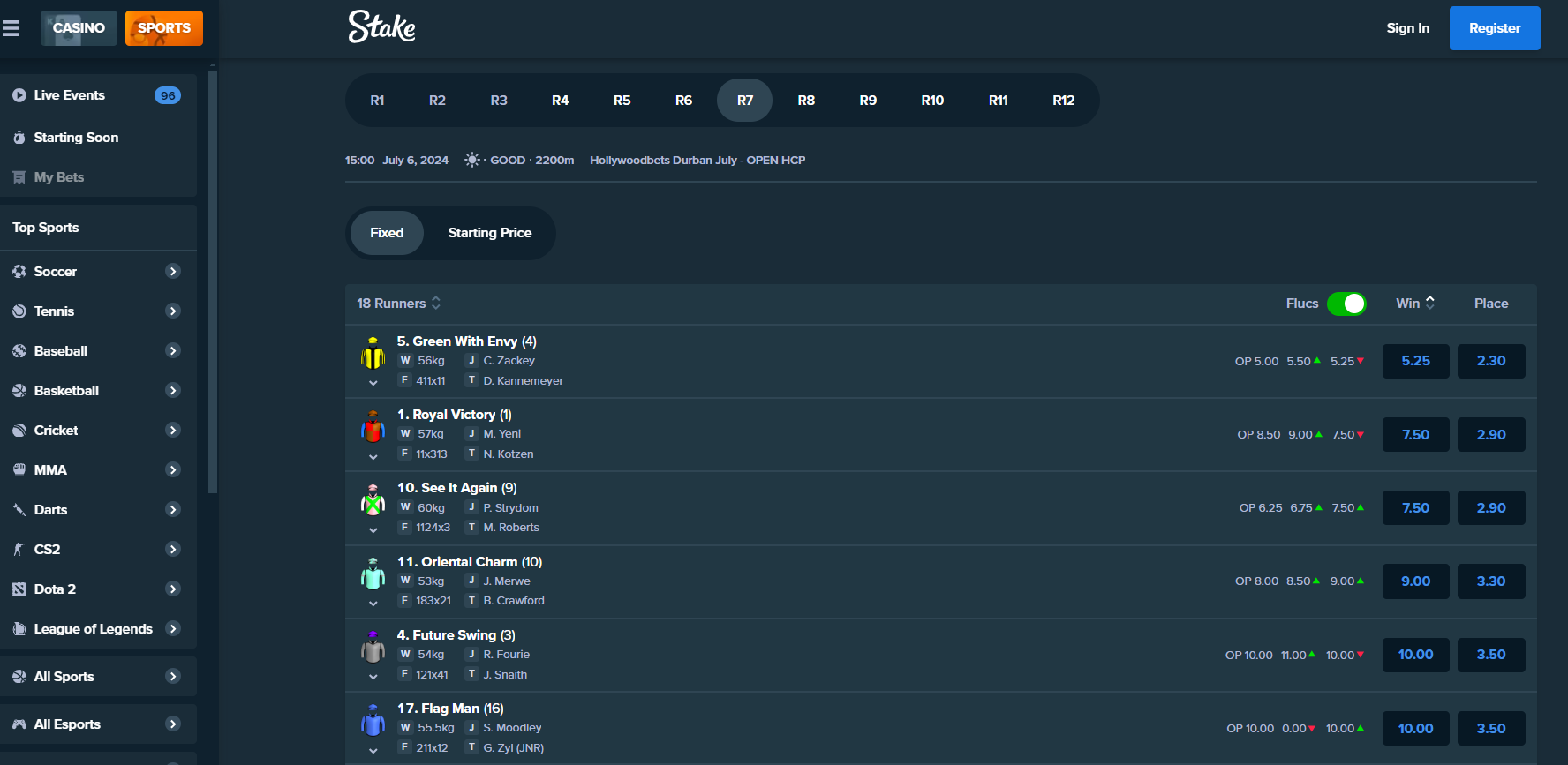Click the Dota 2 icon

[x=19, y=589]
